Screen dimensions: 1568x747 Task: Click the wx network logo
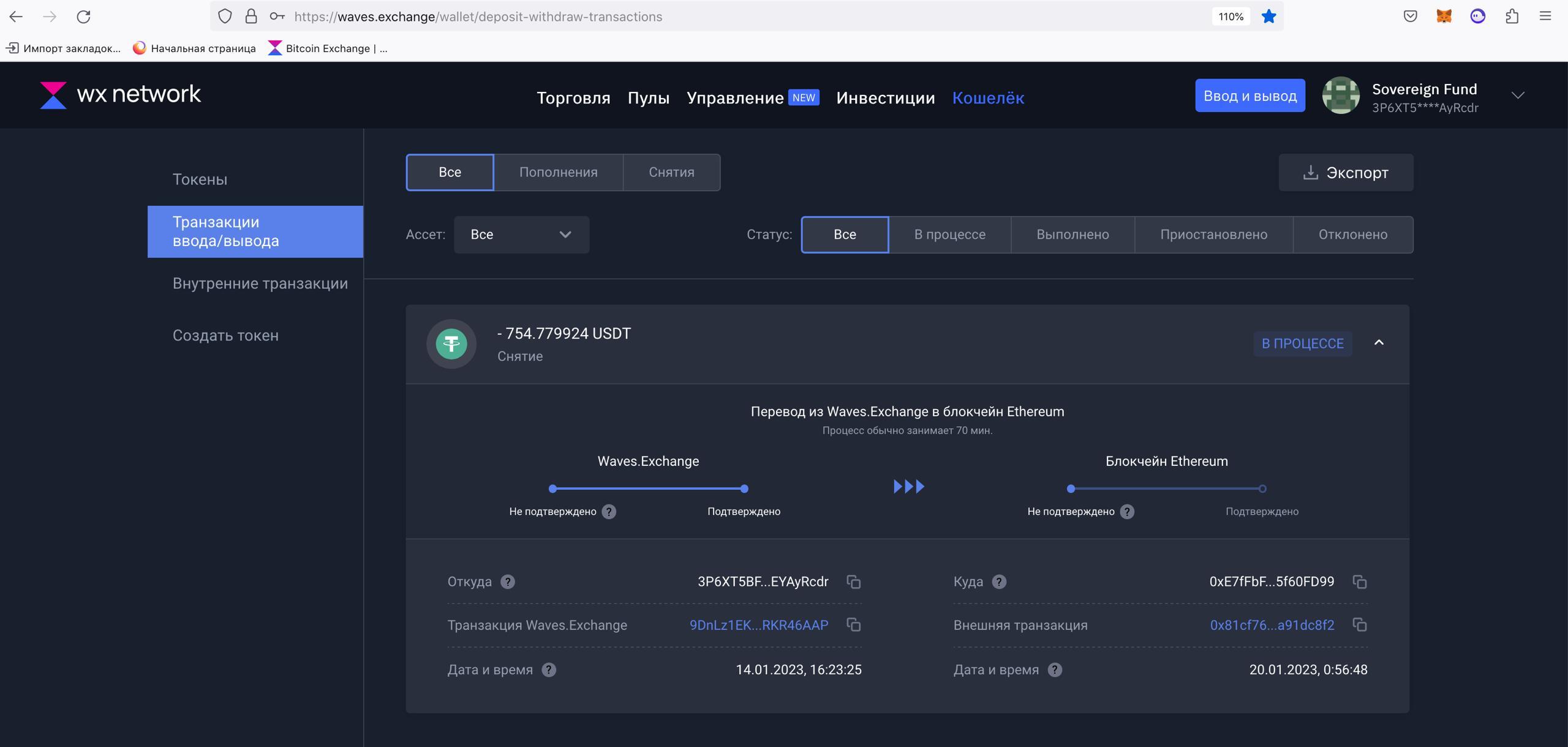point(121,95)
